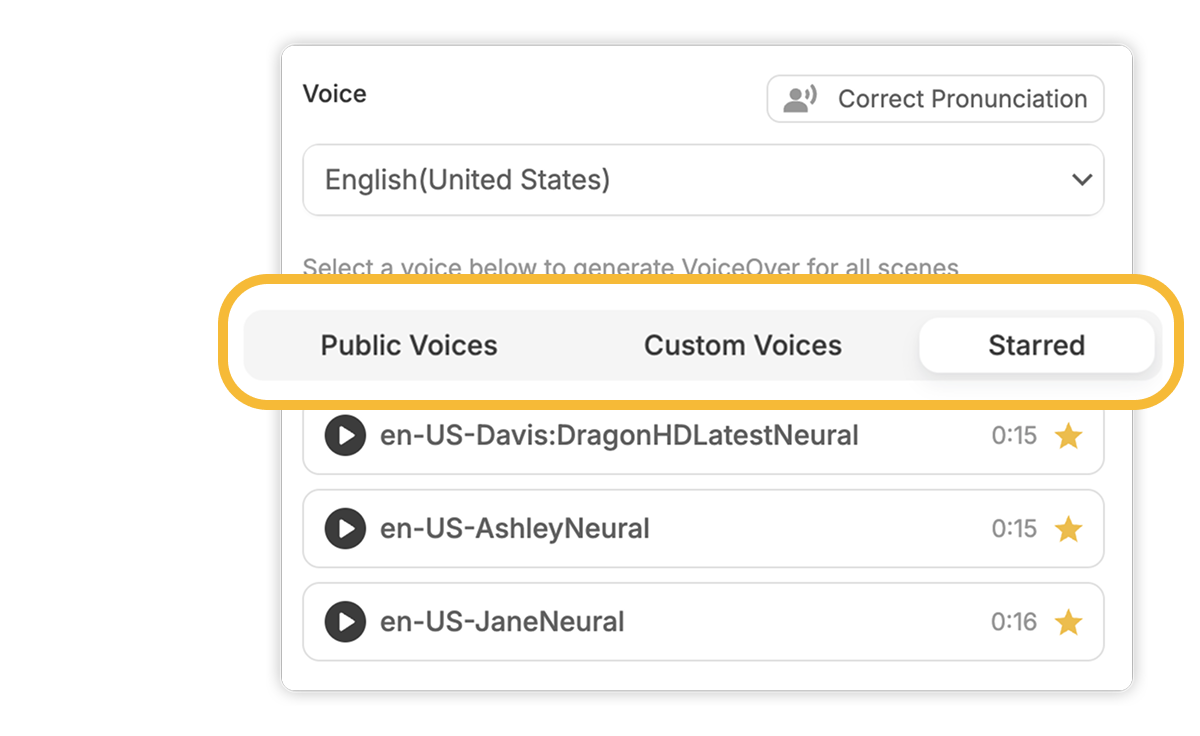Select the Starred voices tab
Viewport: 1200px width, 736px height.
point(1037,345)
